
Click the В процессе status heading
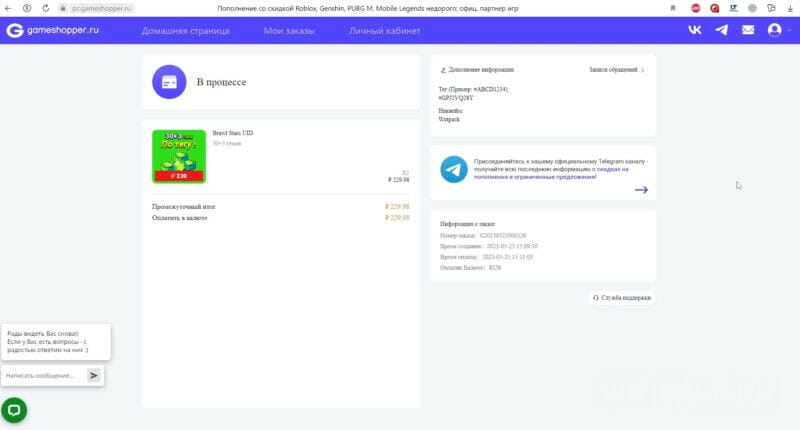click(221, 82)
